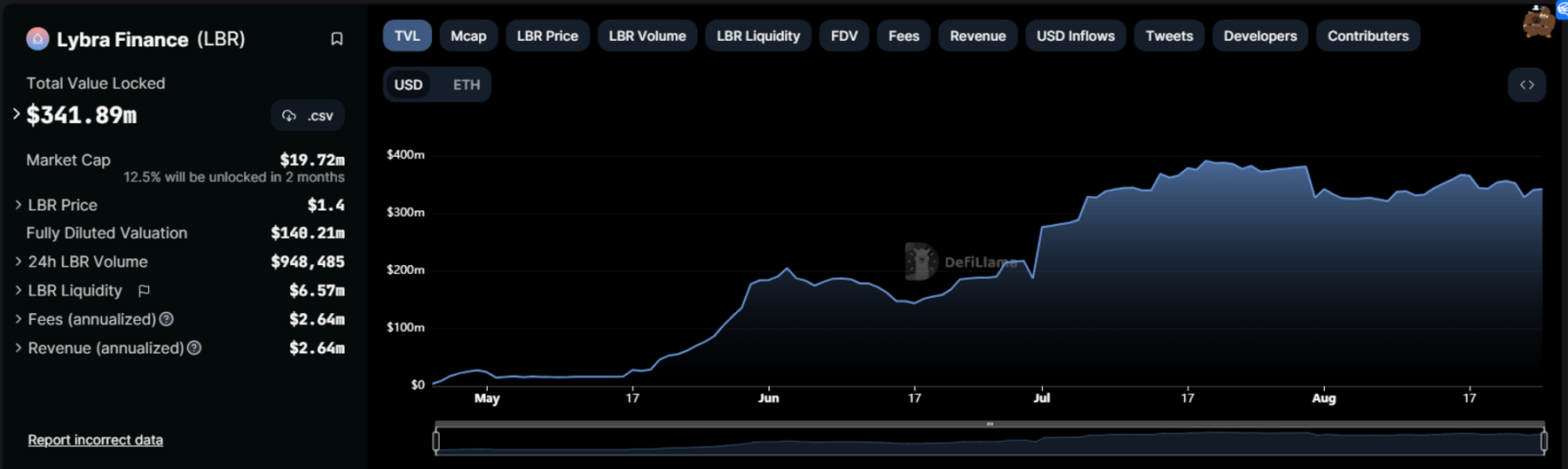Click the $6.57m liquidity value
Viewport: 1568px width, 469px height.
pos(317,290)
